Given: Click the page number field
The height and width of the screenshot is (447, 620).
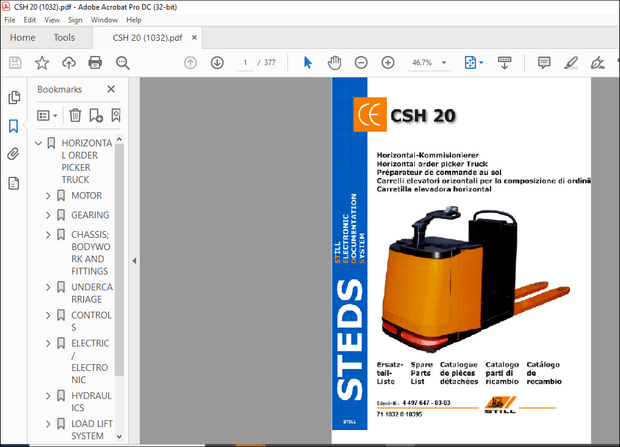Looking at the screenshot, I should (245, 63).
